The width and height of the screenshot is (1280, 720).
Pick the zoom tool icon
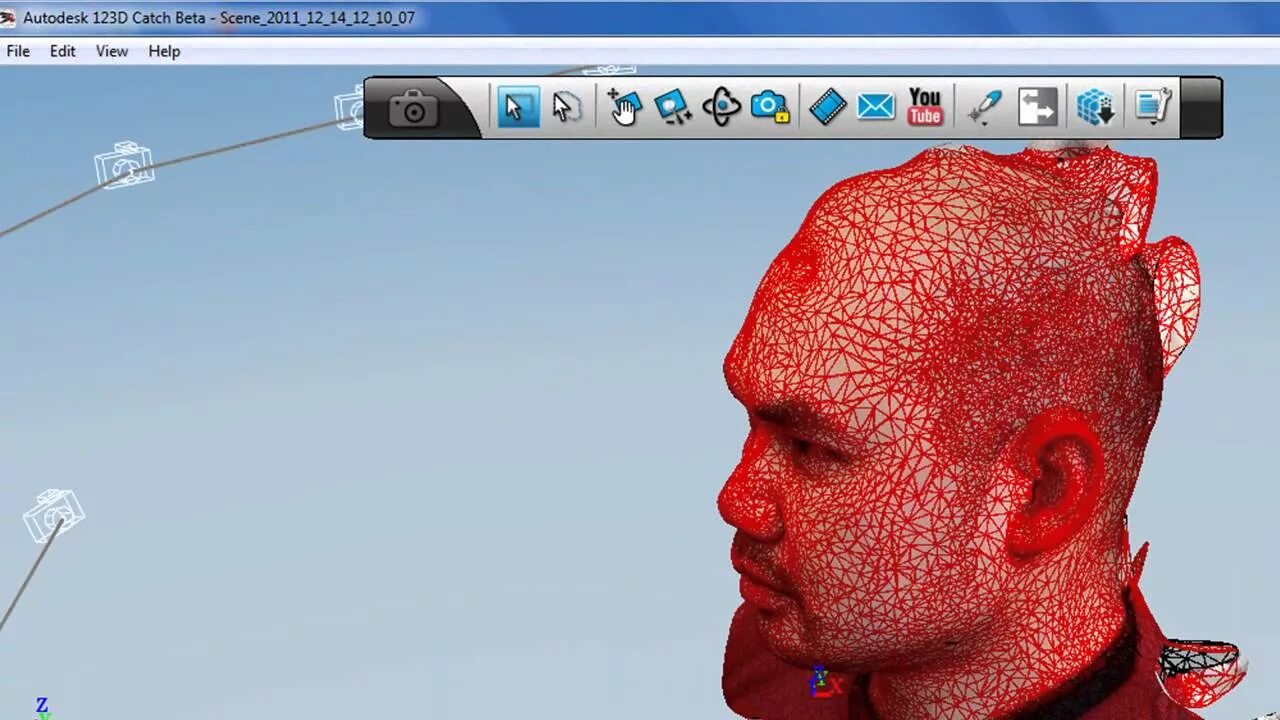[x=673, y=107]
